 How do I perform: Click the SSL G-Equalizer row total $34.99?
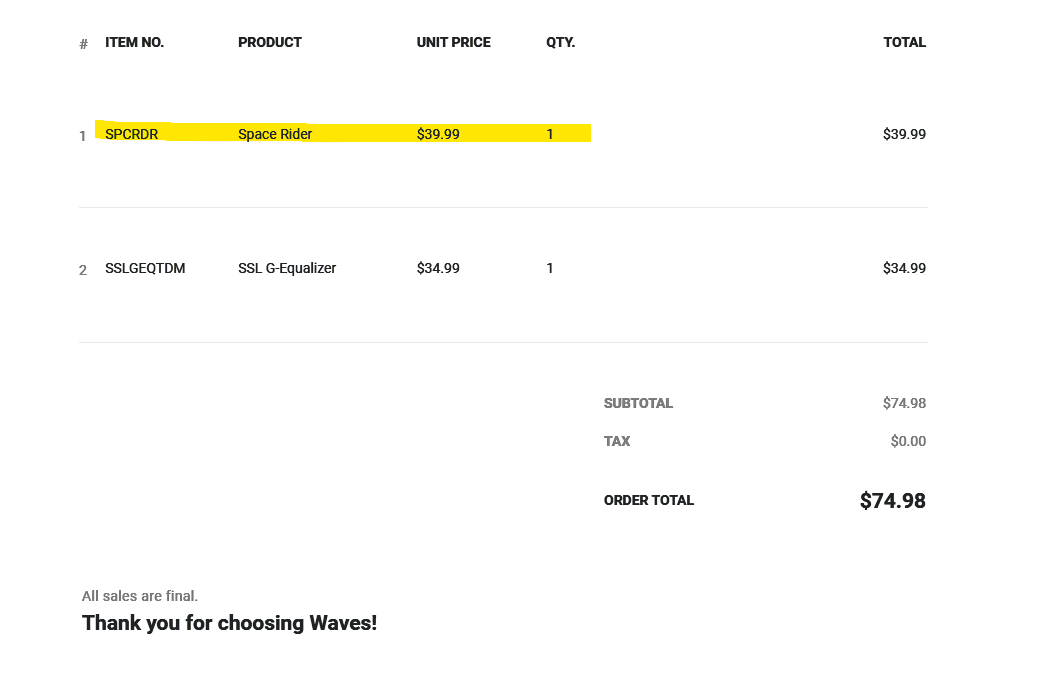click(x=904, y=268)
